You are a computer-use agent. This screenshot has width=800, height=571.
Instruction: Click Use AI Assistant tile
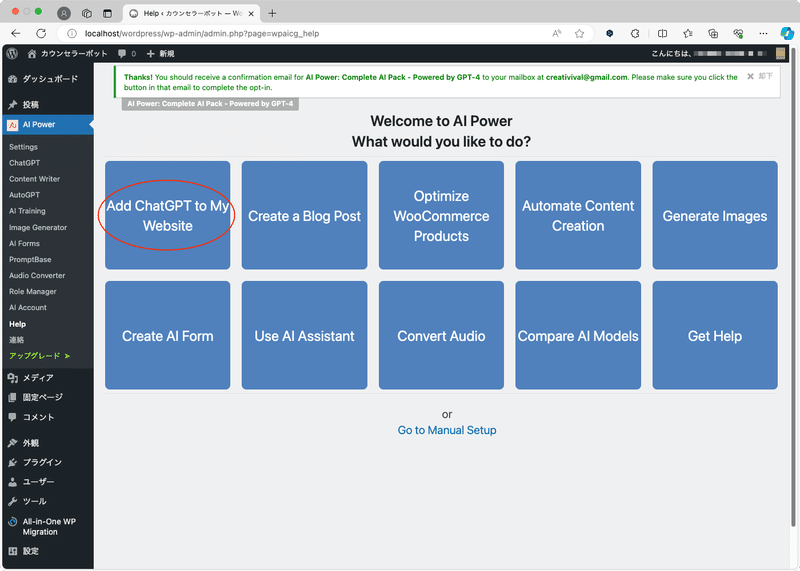pos(305,335)
